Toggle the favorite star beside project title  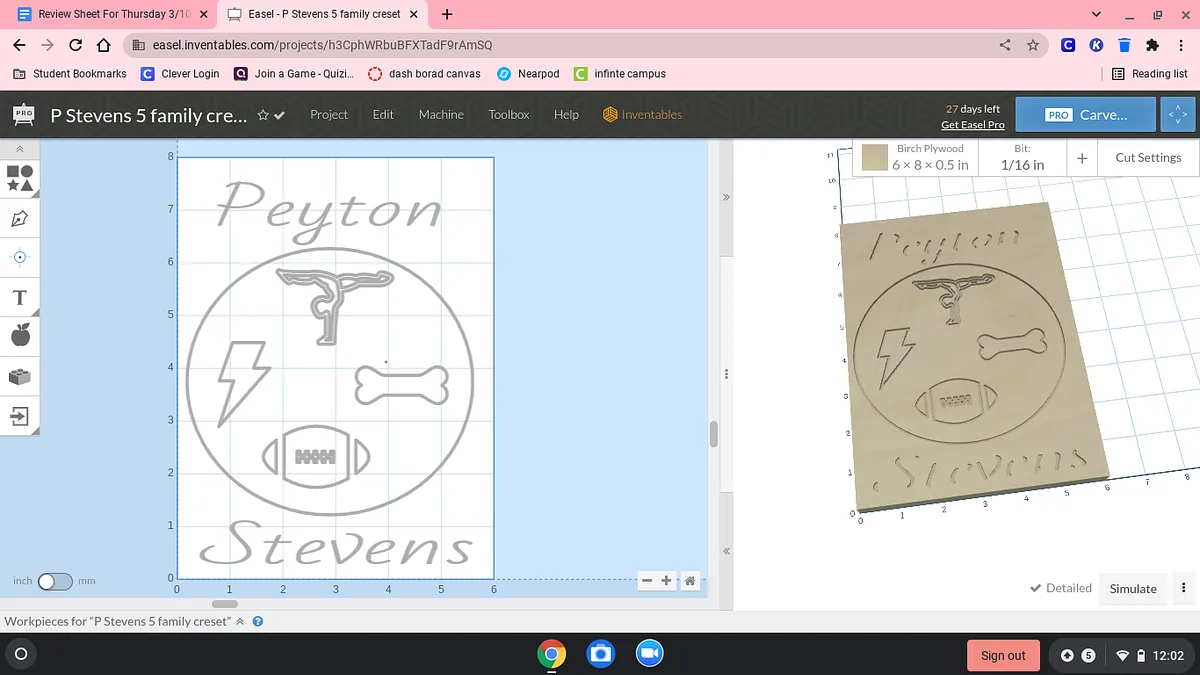pos(263,115)
